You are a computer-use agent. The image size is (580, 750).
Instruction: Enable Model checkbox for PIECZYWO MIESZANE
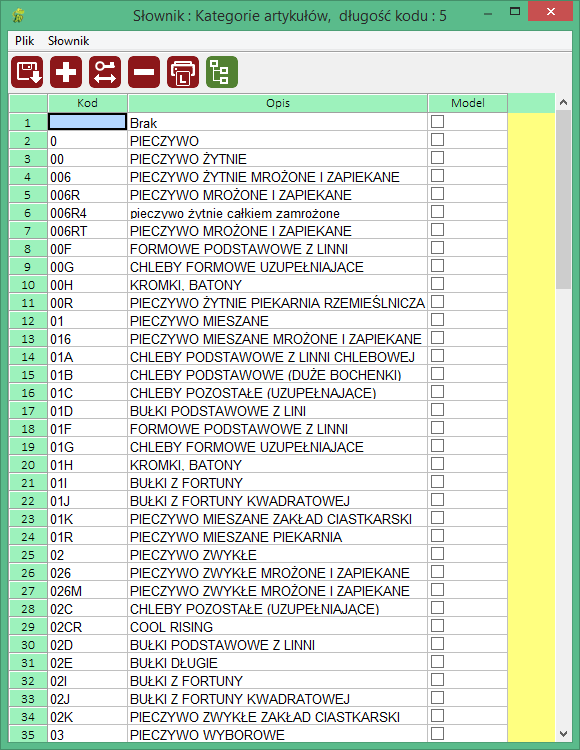coord(437,320)
